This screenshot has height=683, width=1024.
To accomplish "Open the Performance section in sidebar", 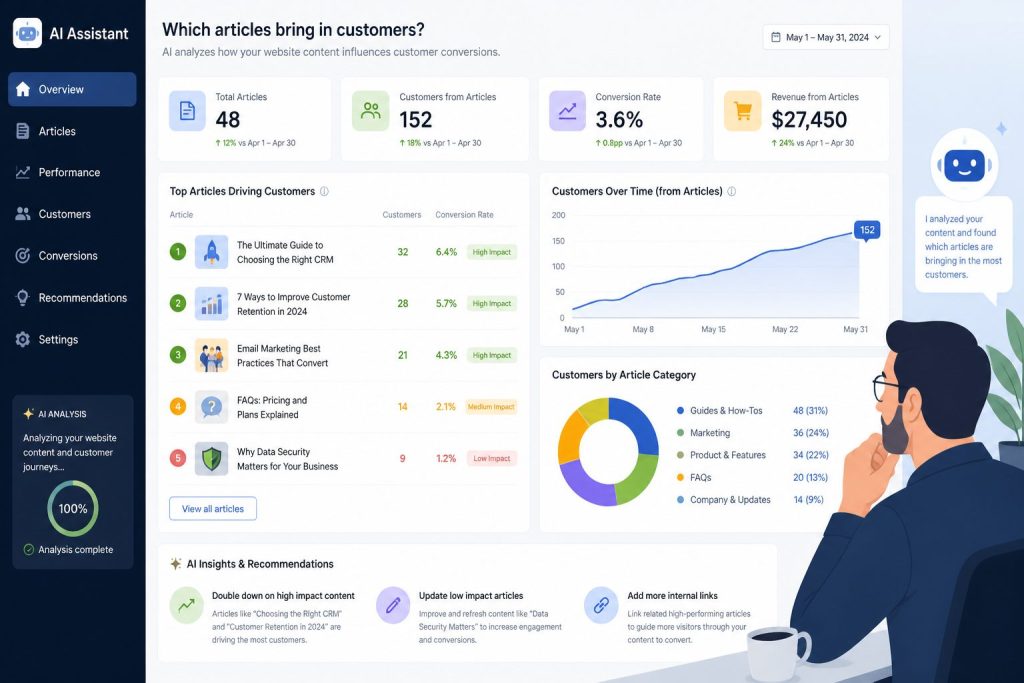I will click(72, 172).
